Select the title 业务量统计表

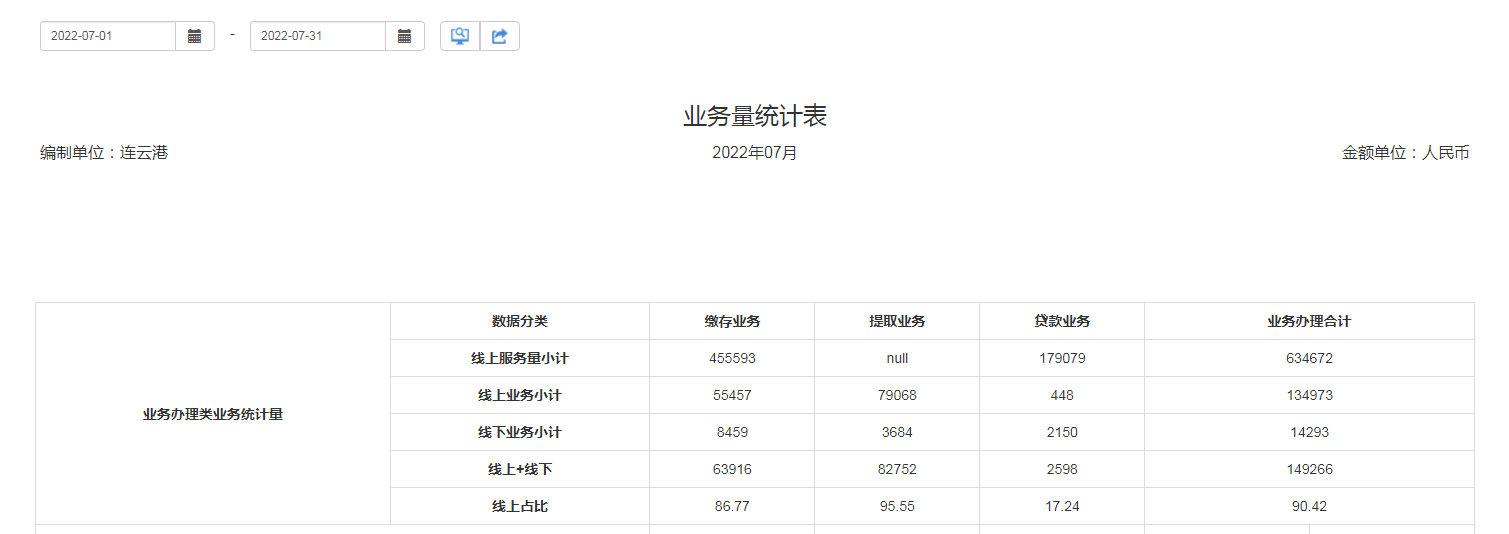pos(755,116)
